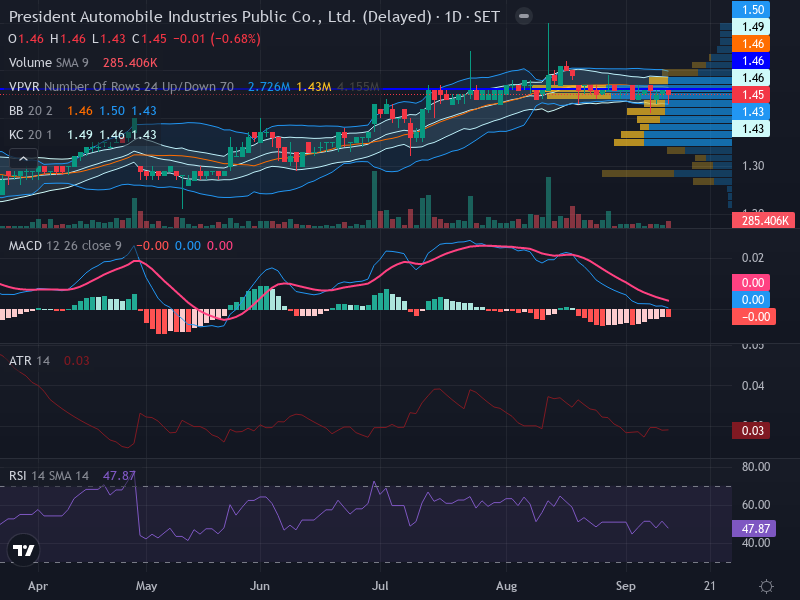The image size is (800, 600).
Task: Select the ATR 14 indicator label
Action: click(x=30, y=361)
